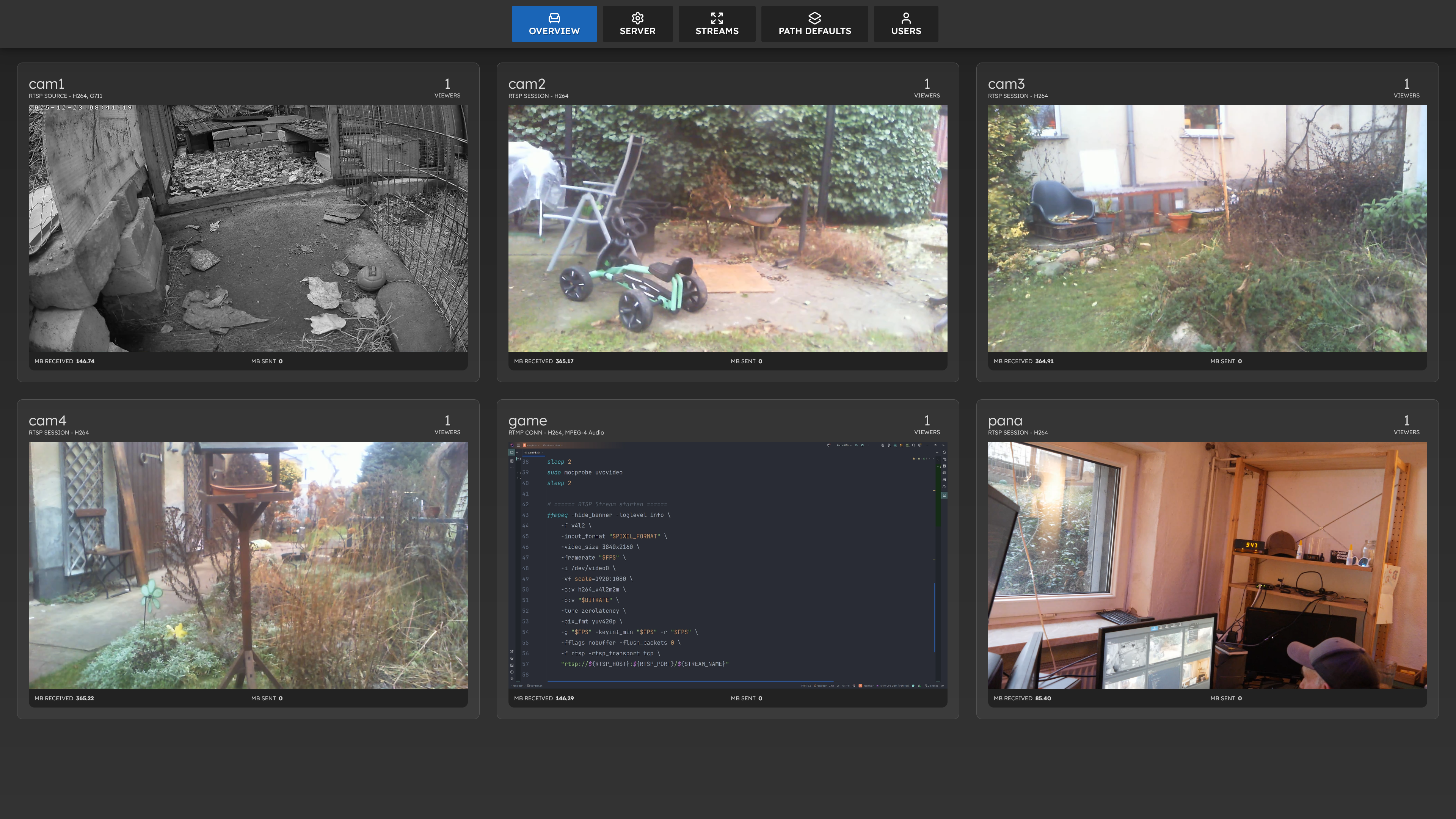Click the Users person icon
The image size is (1456, 819).
[905, 17]
